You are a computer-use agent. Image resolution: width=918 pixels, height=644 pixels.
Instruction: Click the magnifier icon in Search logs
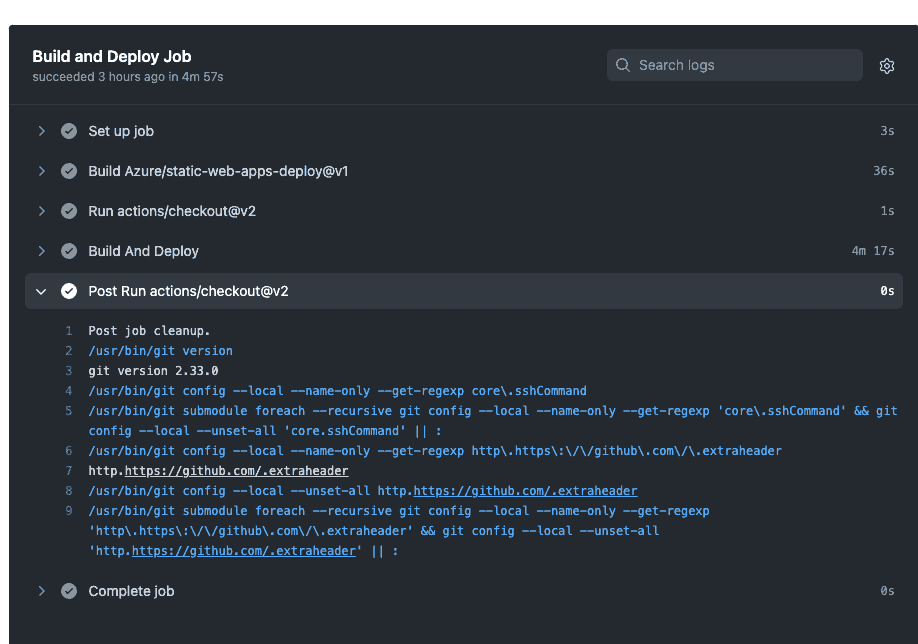click(623, 65)
